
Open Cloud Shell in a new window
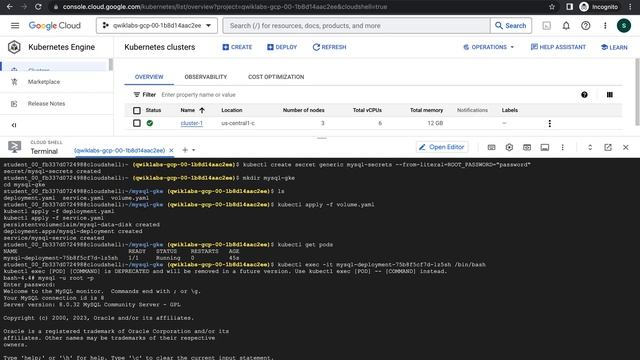pyautogui.click(x=608, y=147)
